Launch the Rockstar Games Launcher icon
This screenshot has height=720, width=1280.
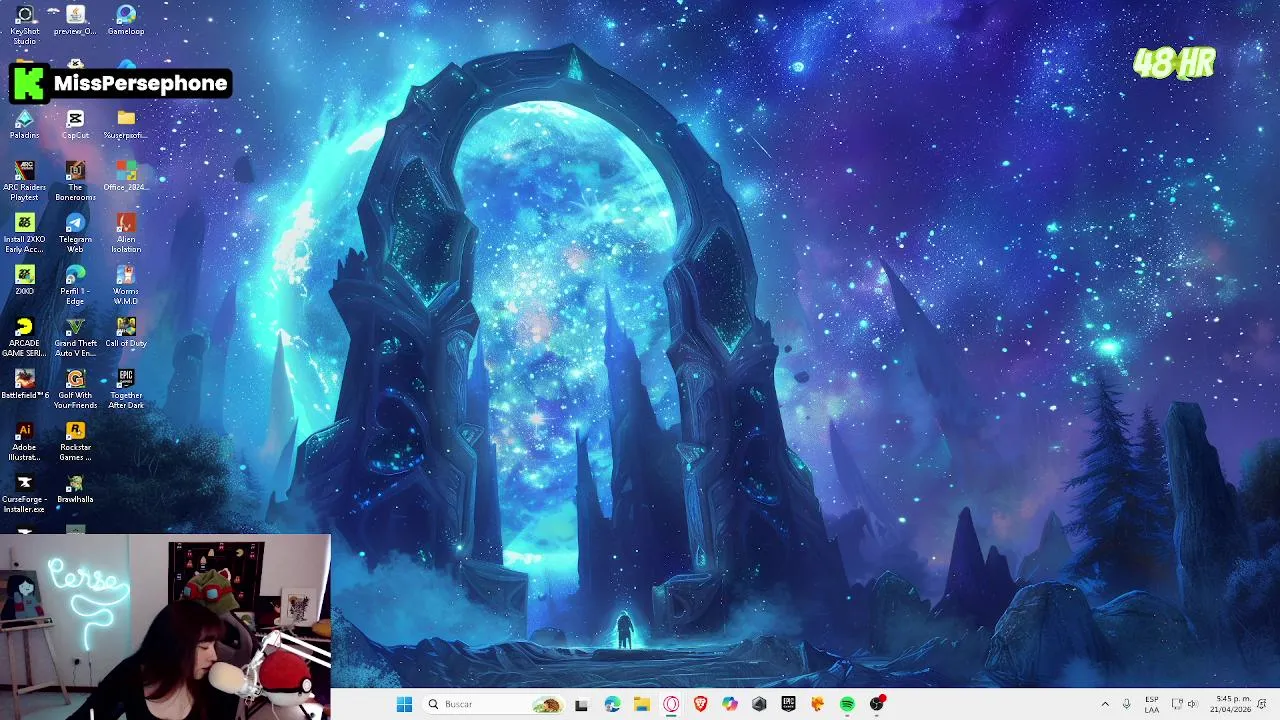[75, 441]
